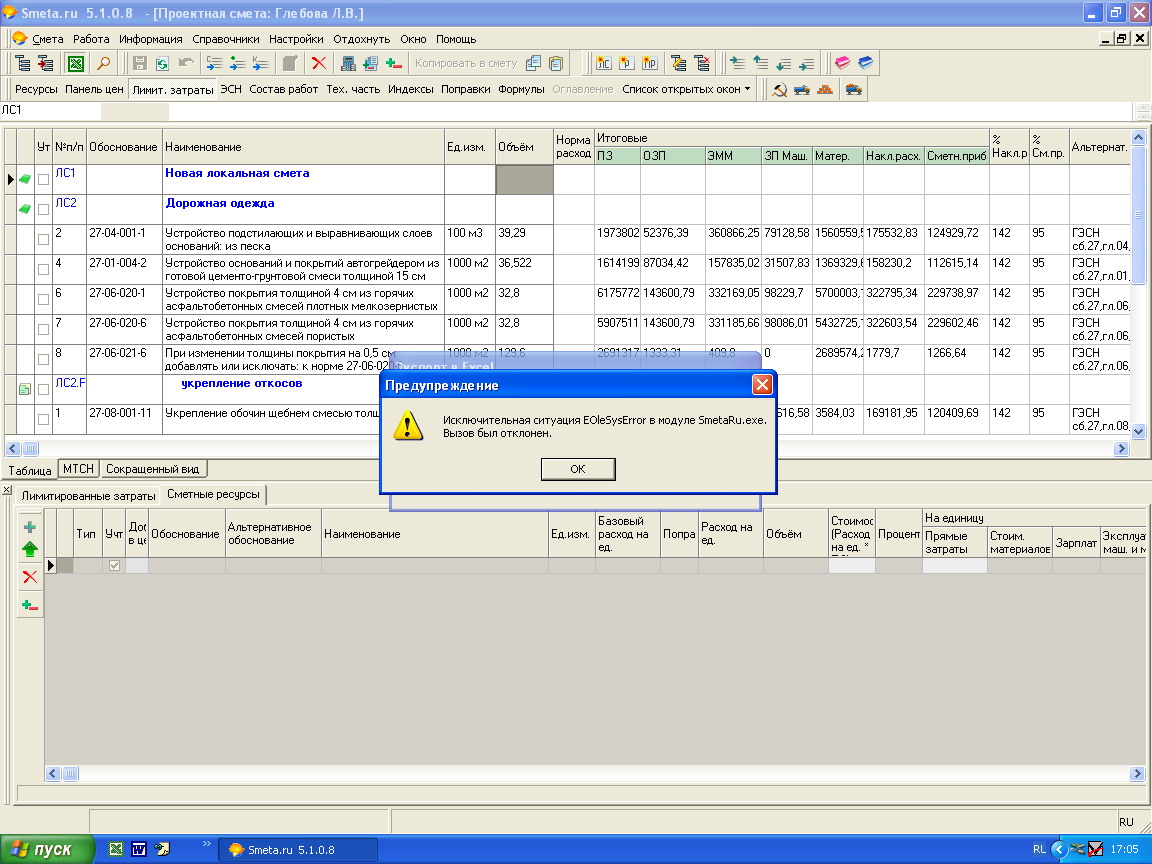Open the calculator icon in toolbar
The width and height of the screenshot is (1152, 864).
pos(348,63)
